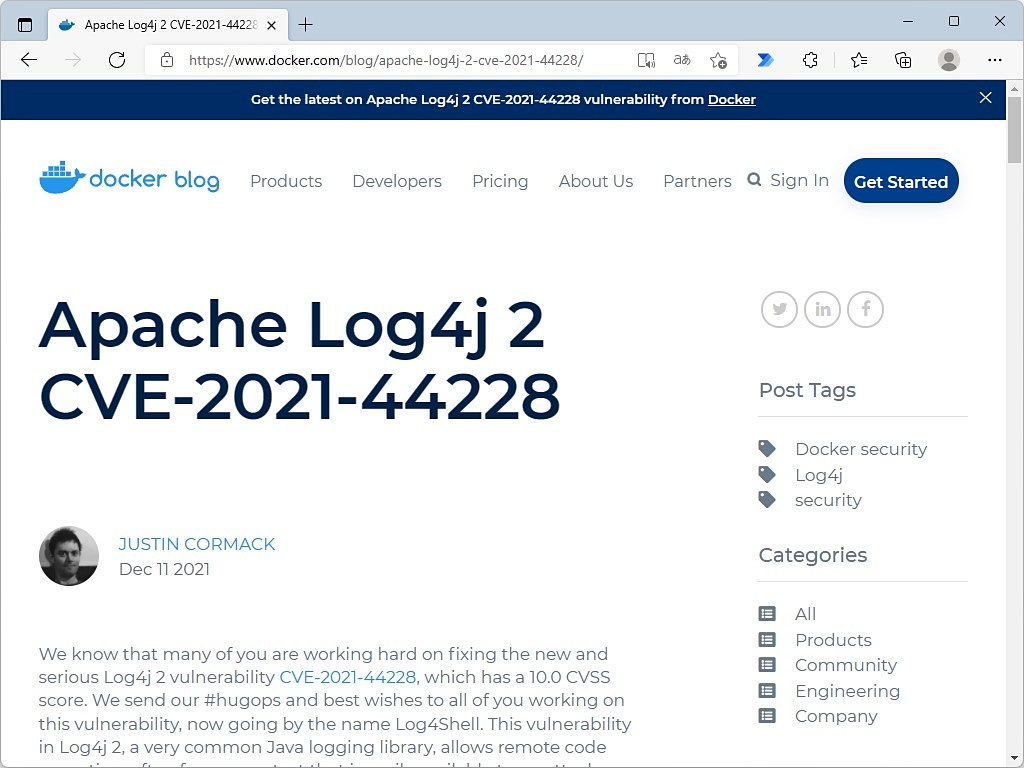Open the Log4j post tag

pyautogui.click(x=819, y=475)
